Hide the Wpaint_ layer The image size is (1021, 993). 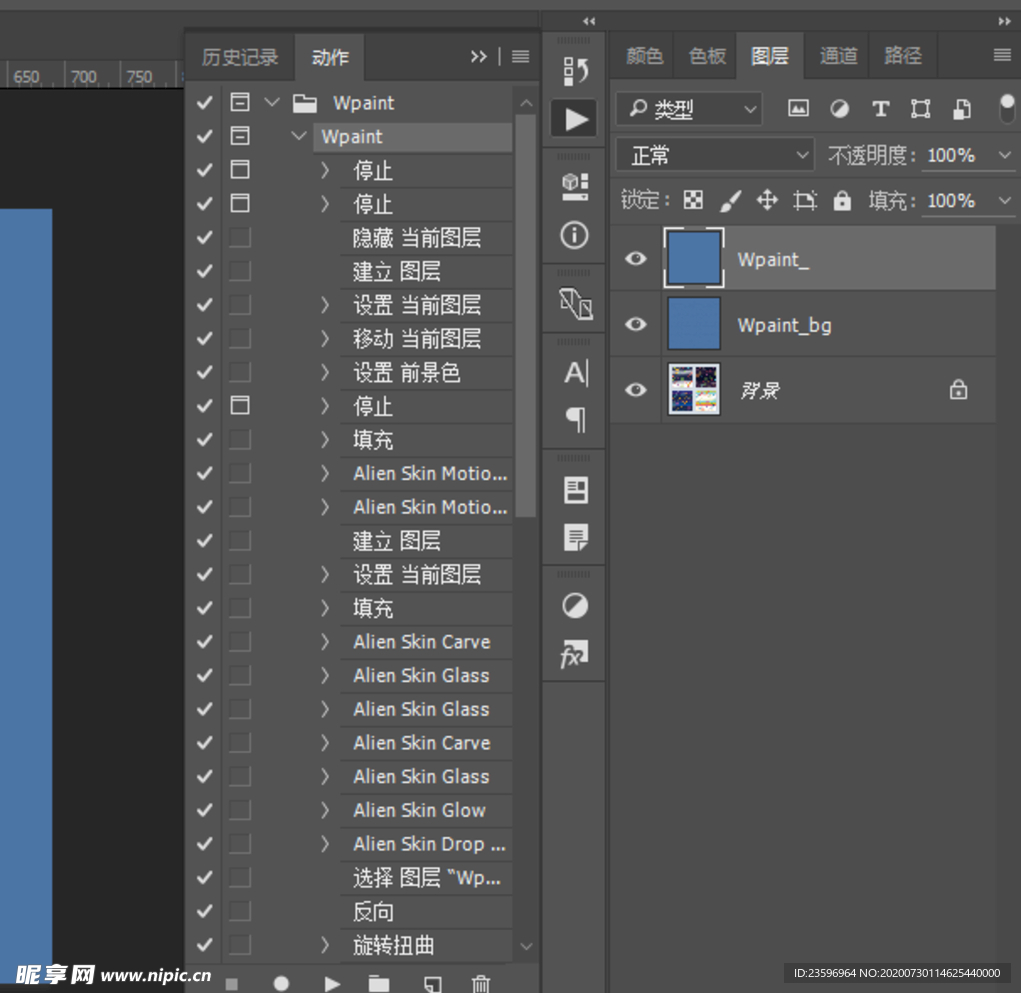(635, 258)
